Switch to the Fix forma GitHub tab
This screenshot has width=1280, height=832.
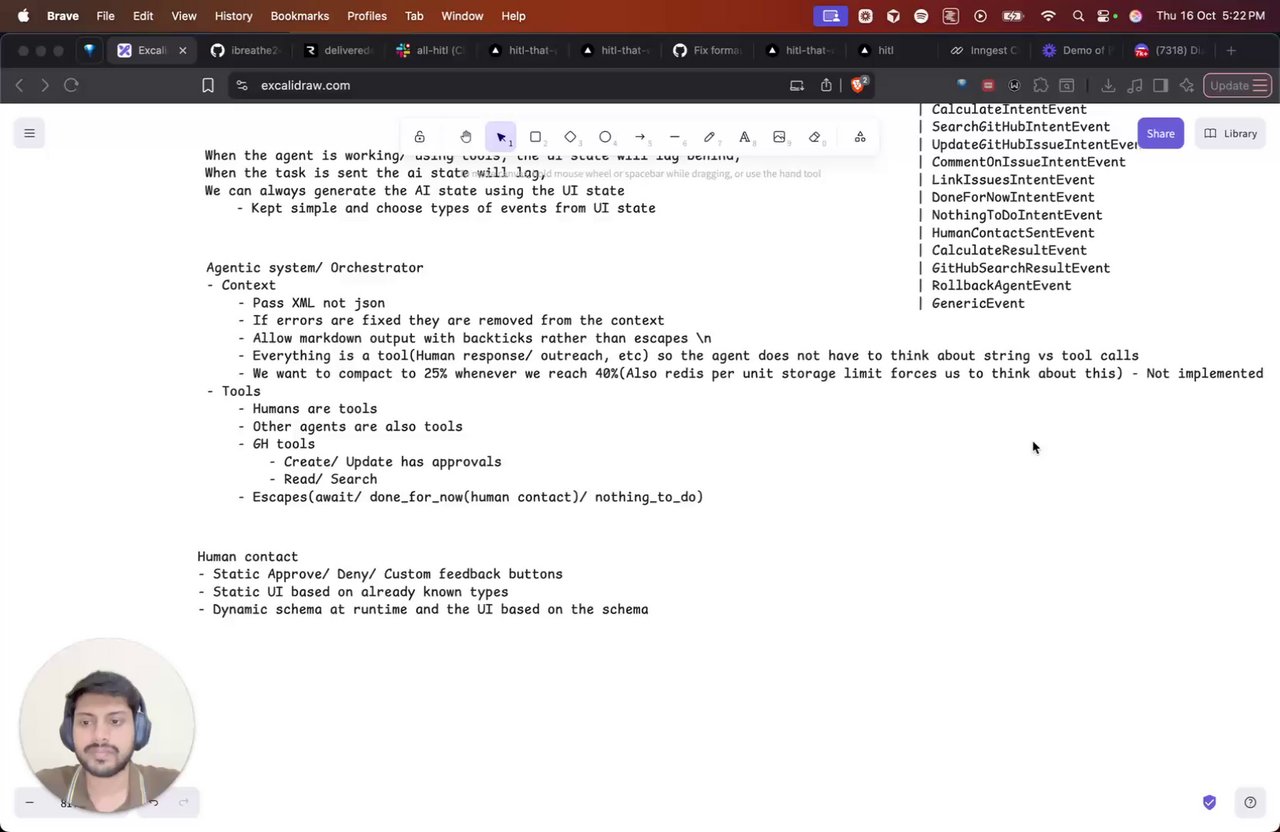coord(706,50)
